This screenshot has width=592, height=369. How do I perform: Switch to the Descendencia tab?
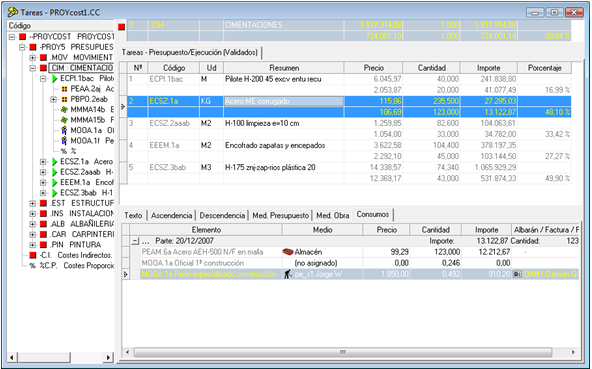click(x=222, y=215)
